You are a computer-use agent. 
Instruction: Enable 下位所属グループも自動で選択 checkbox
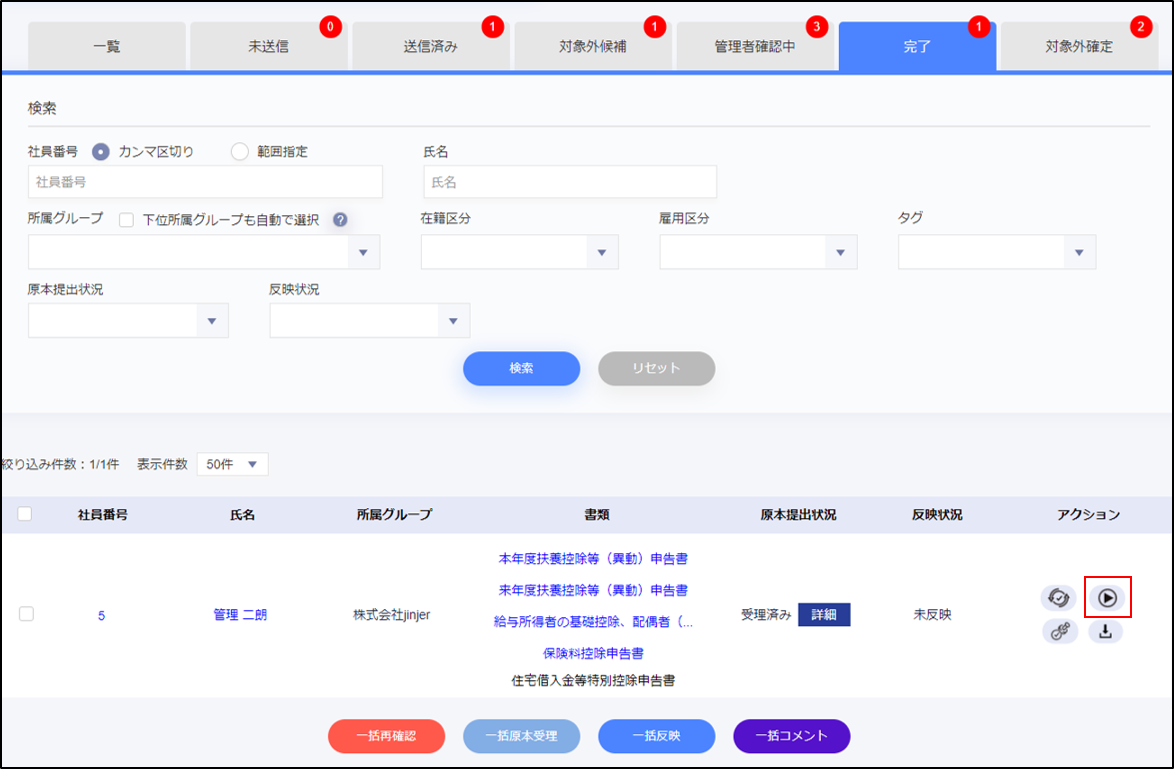tap(127, 220)
